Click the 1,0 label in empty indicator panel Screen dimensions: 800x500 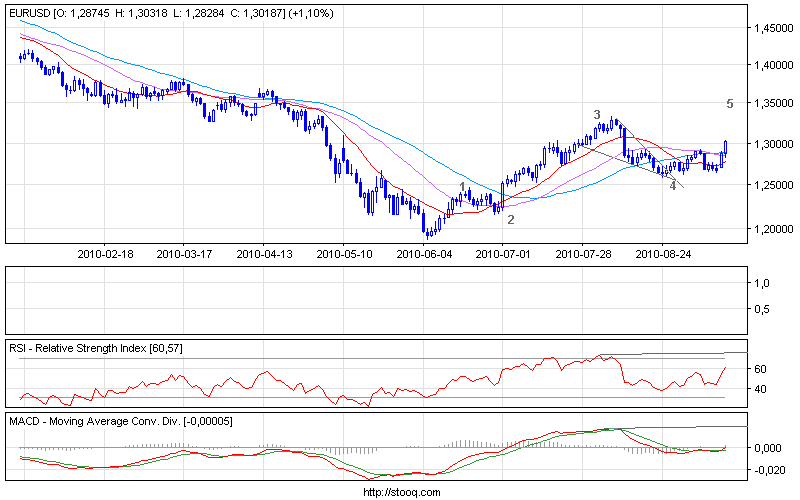coord(762,283)
